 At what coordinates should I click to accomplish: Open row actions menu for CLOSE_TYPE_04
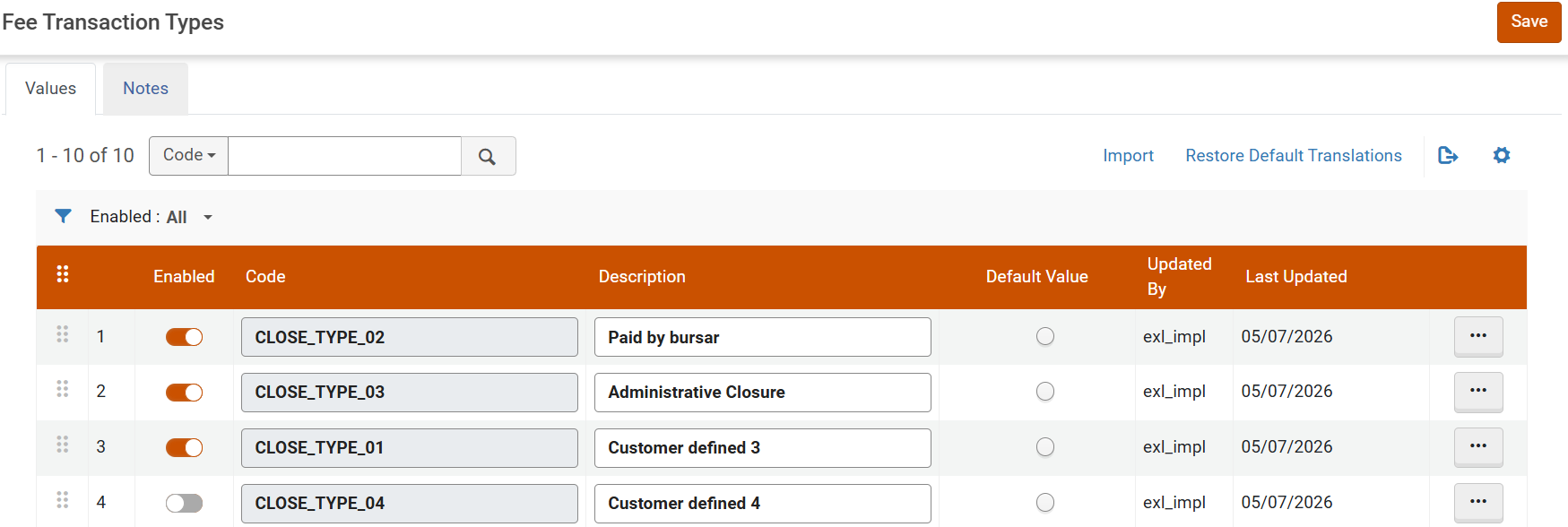click(x=1478, y=503)
